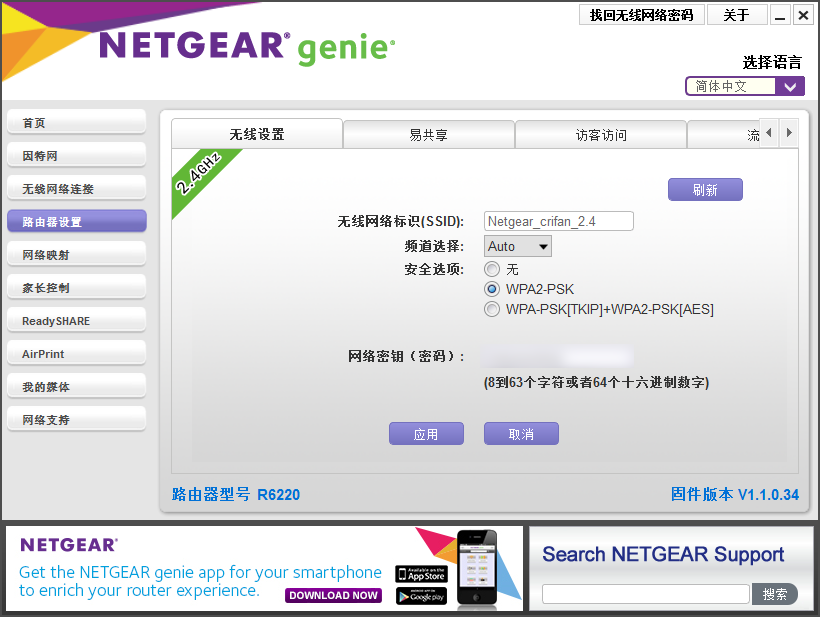820x617 pixels.
Task: Click the 应用 apply button
Action: pos(426,433)
